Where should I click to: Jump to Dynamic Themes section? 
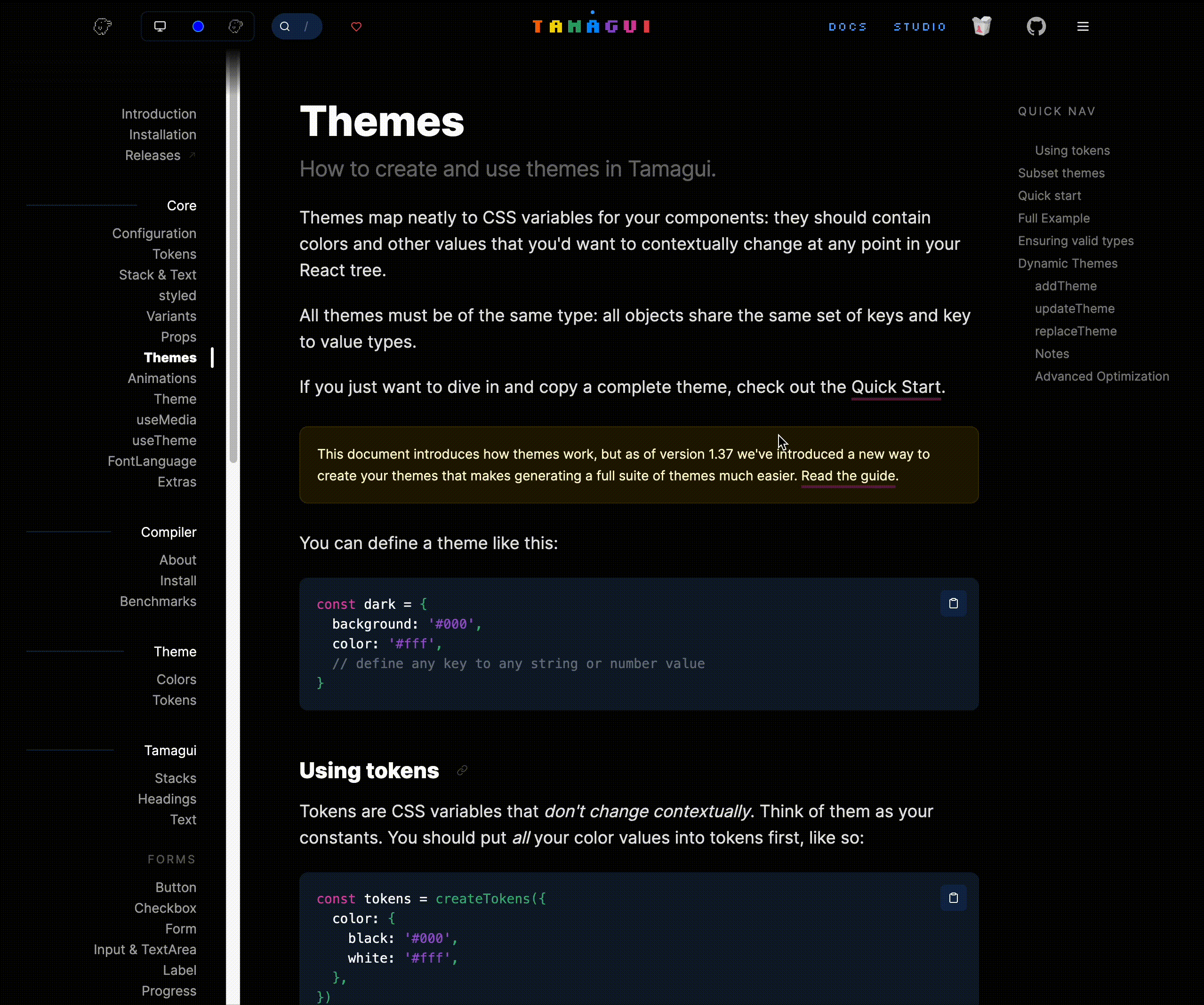pyautogui.click(x=1068, y=263)
